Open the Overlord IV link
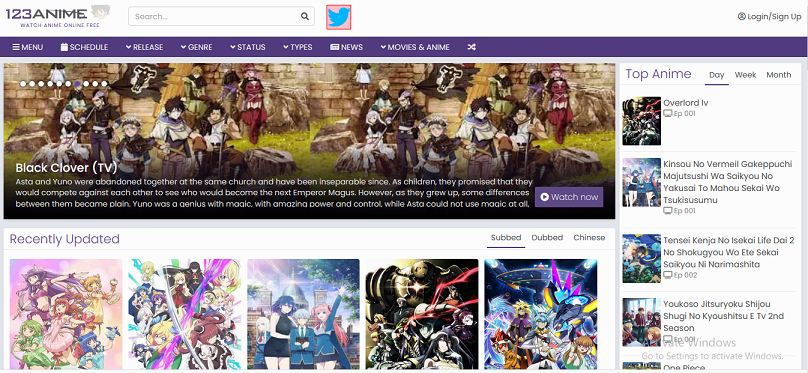The height and width of the screenshot is (373, 808). tap(685, 103)
